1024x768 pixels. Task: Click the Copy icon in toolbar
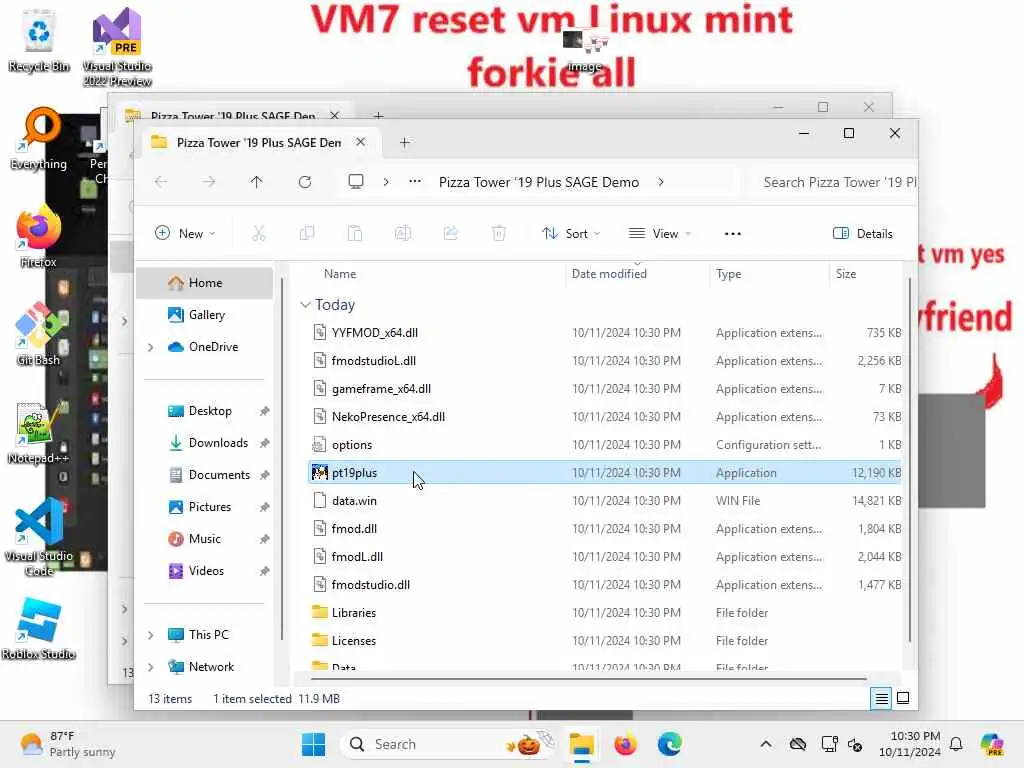(x=307, y=233)
